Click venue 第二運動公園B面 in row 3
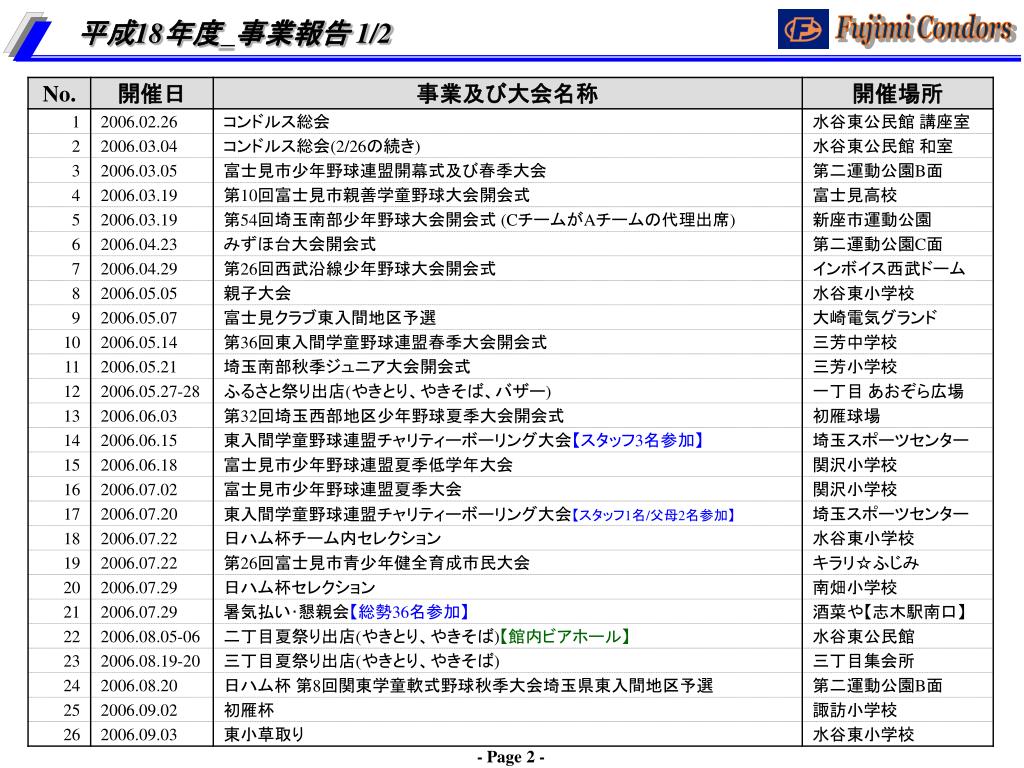 877,171
